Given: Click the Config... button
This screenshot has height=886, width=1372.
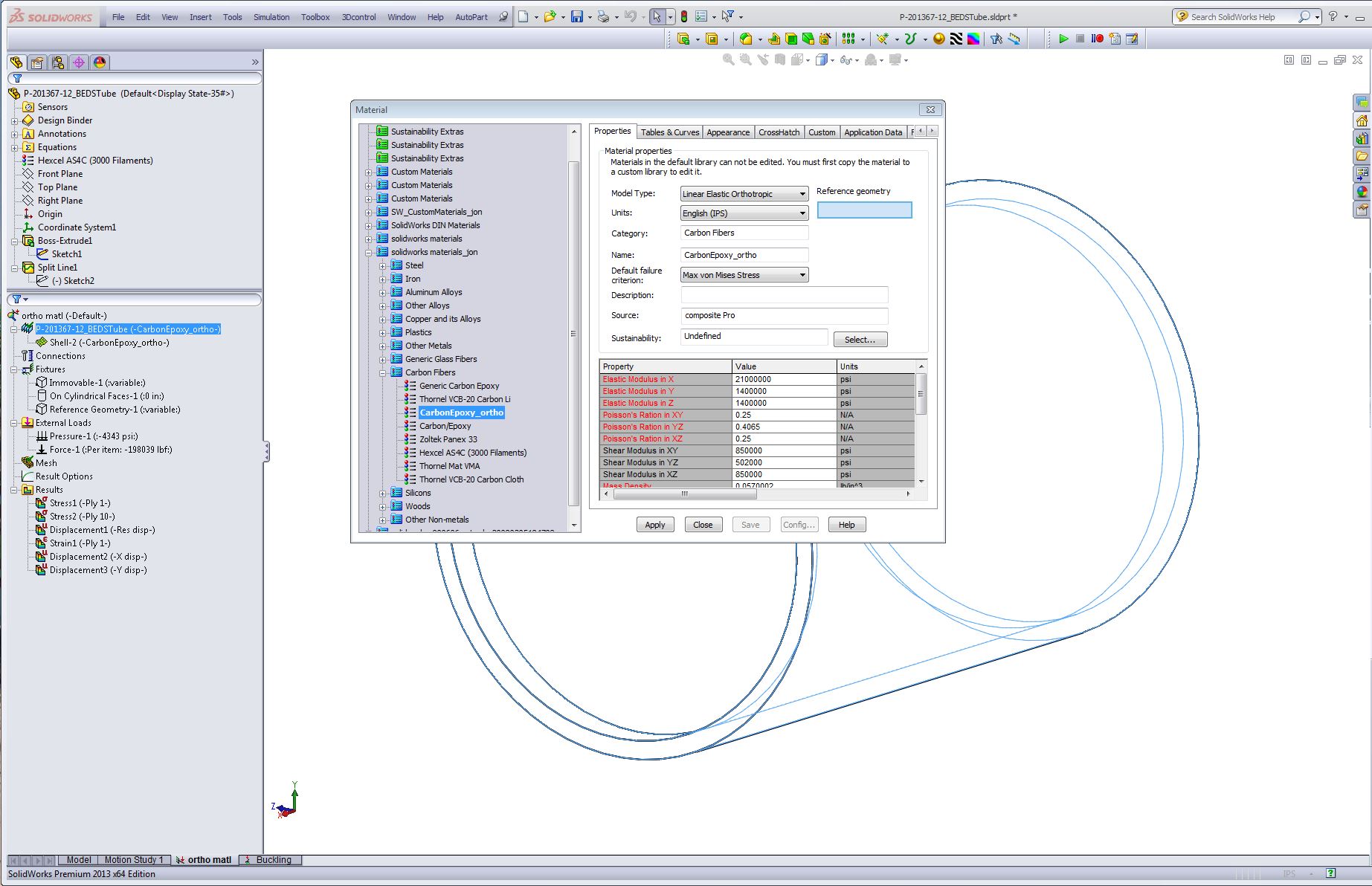Looking at the screenshot, I should click(x=799, y=525).
